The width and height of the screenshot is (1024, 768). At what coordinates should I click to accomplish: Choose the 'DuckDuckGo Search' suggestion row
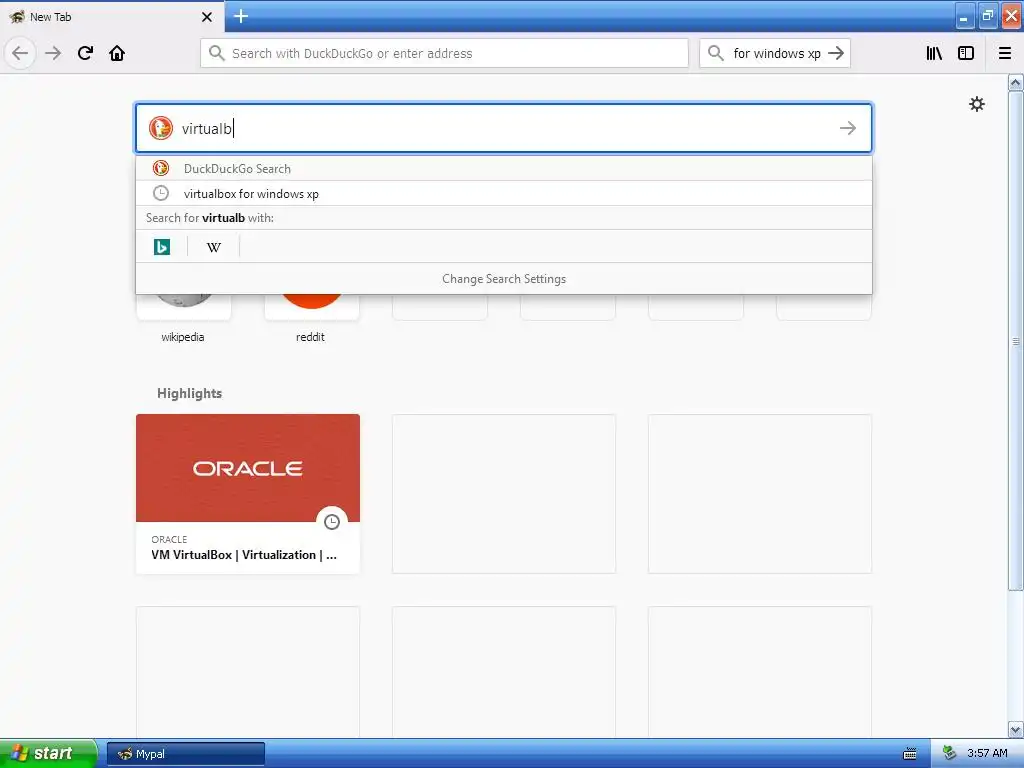[504, 168]
